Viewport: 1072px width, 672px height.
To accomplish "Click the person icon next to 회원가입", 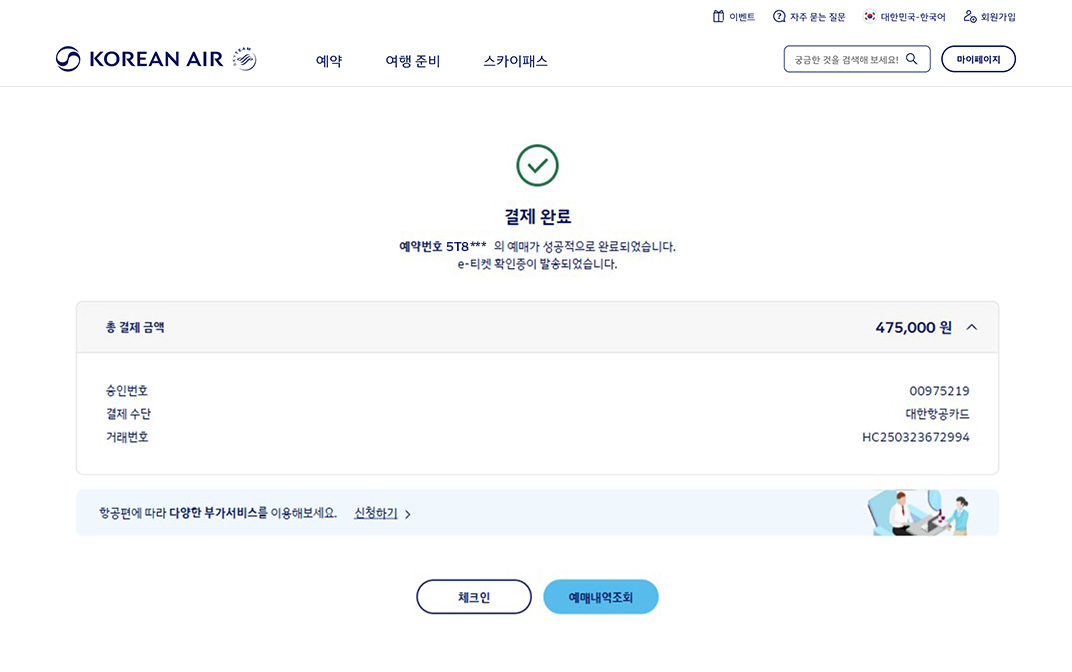I will pos(968,16).
